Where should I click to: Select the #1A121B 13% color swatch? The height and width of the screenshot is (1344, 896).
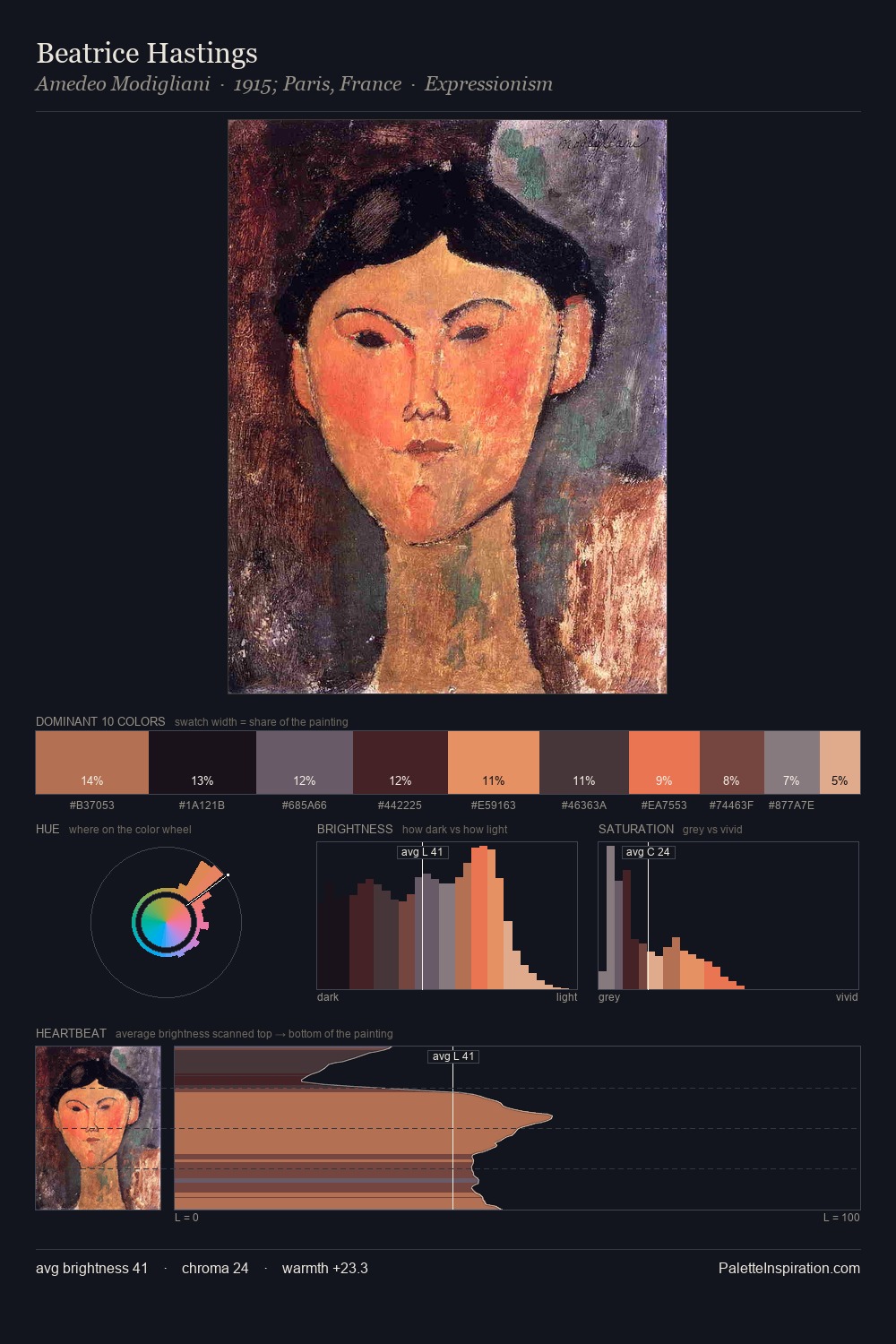click(202, 762)
